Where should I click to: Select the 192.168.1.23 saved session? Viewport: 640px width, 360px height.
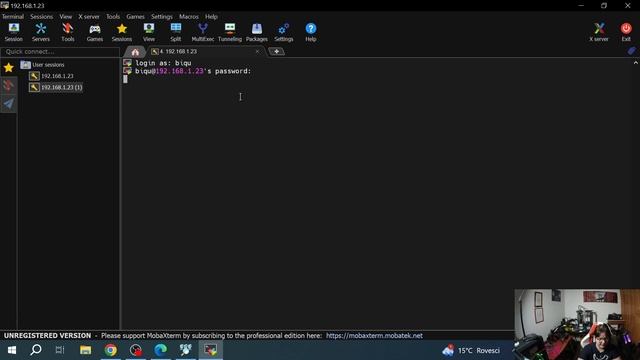pos(51,76)
